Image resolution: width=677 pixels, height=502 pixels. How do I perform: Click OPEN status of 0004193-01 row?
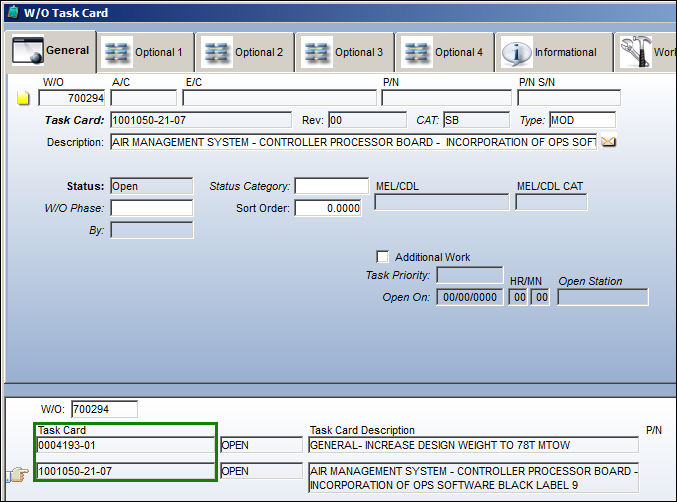262,445
